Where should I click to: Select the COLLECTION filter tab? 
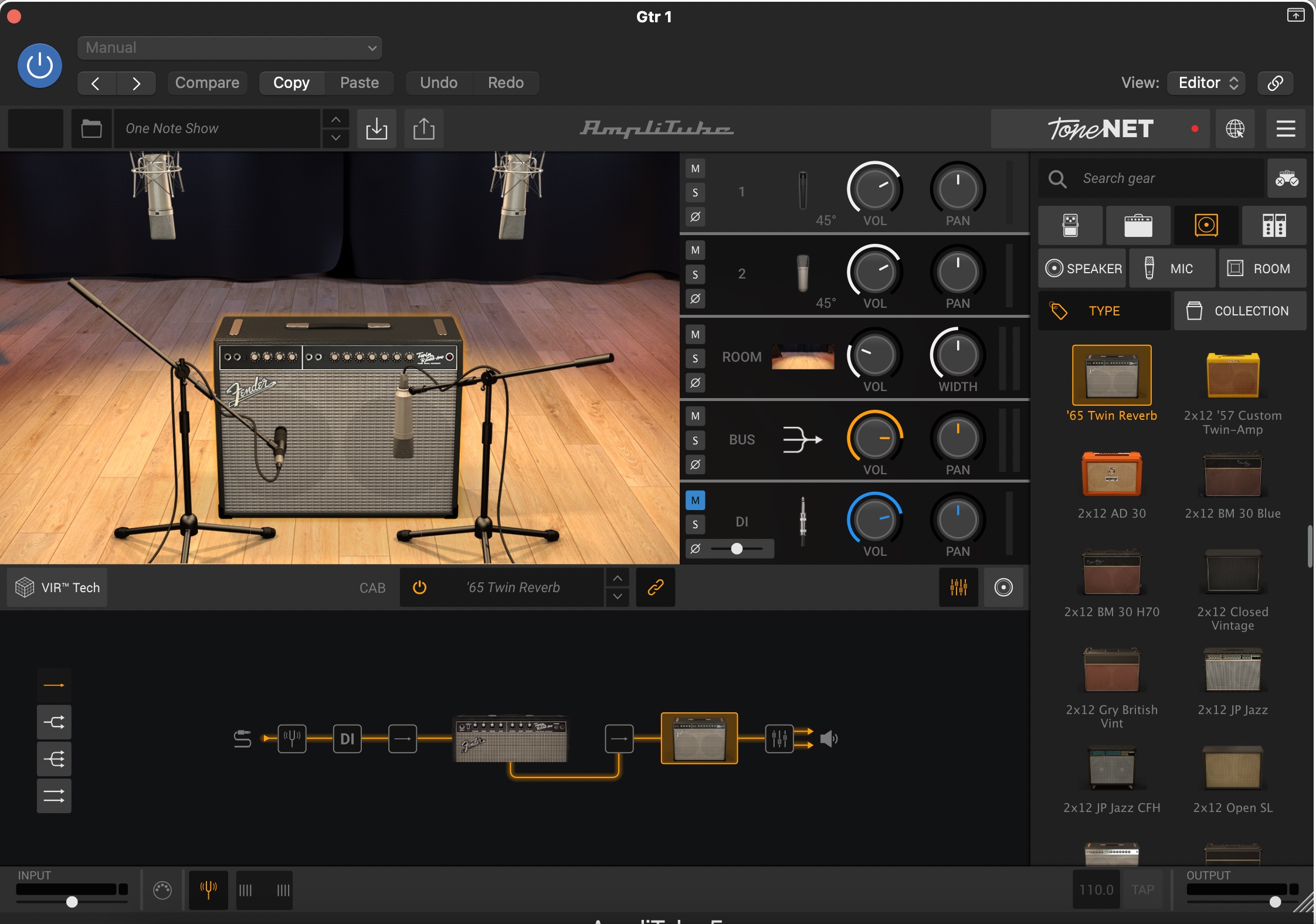click(1240, 311)
